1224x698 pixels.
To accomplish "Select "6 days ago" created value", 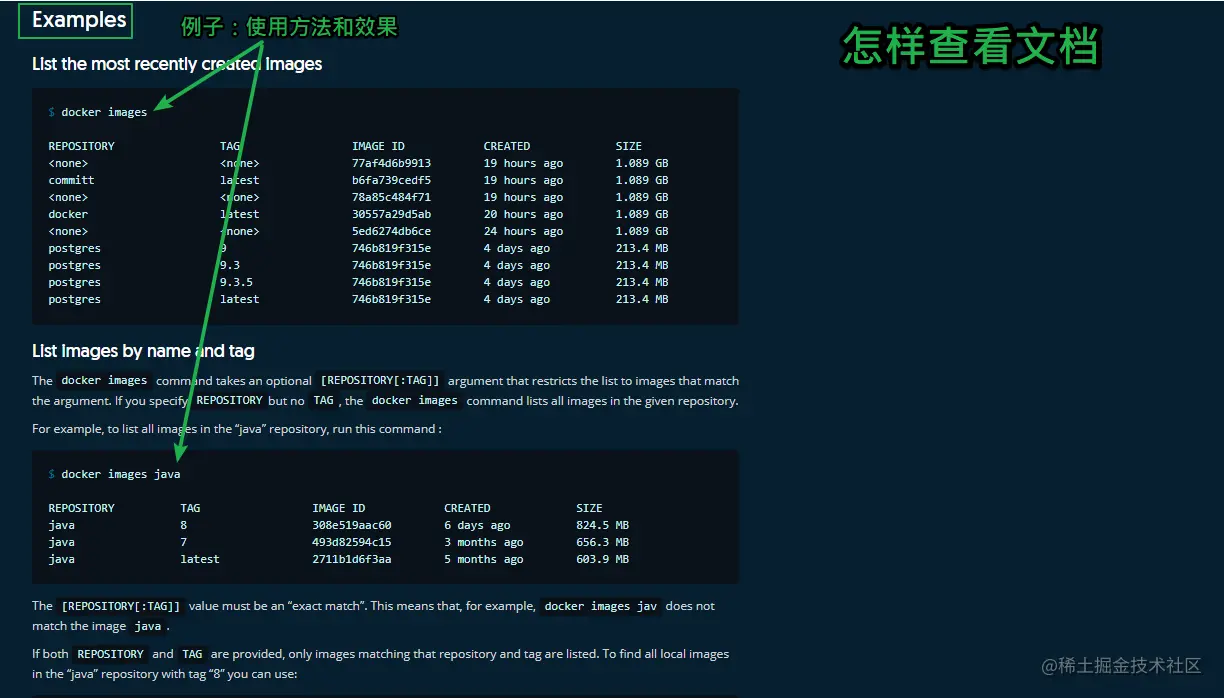I will point(477,525).
